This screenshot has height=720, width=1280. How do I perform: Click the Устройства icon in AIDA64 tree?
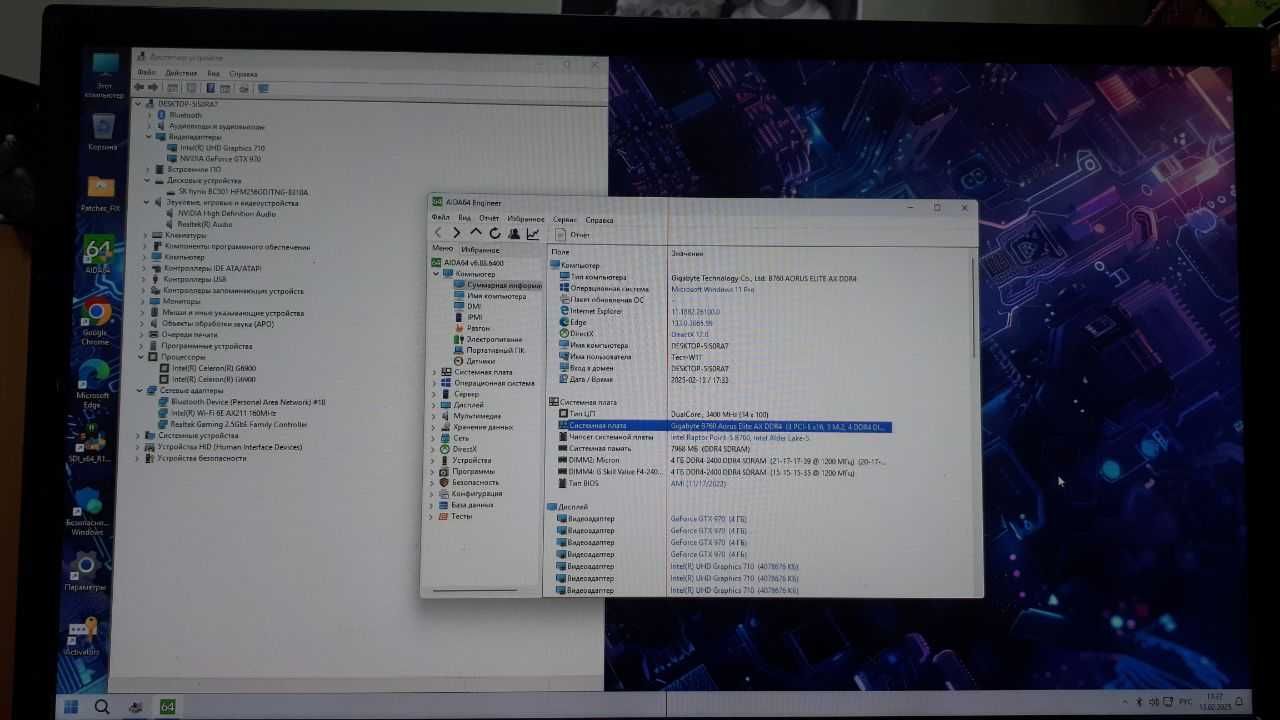445,461
